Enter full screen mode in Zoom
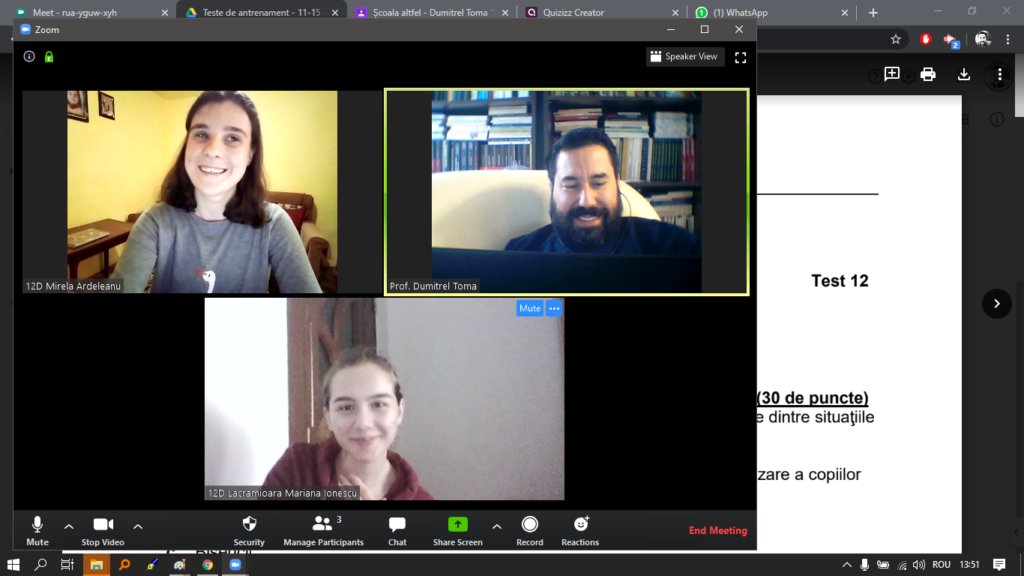The width and height of the screenshot is (1024, 576). [740, 57]
